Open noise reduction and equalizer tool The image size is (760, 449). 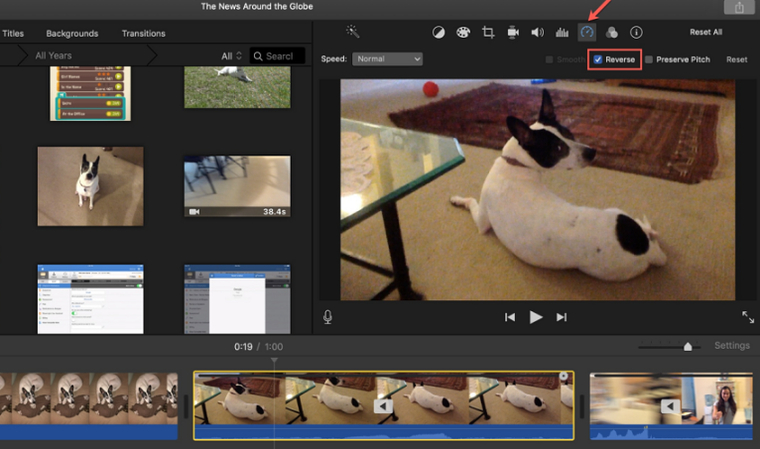562,32
